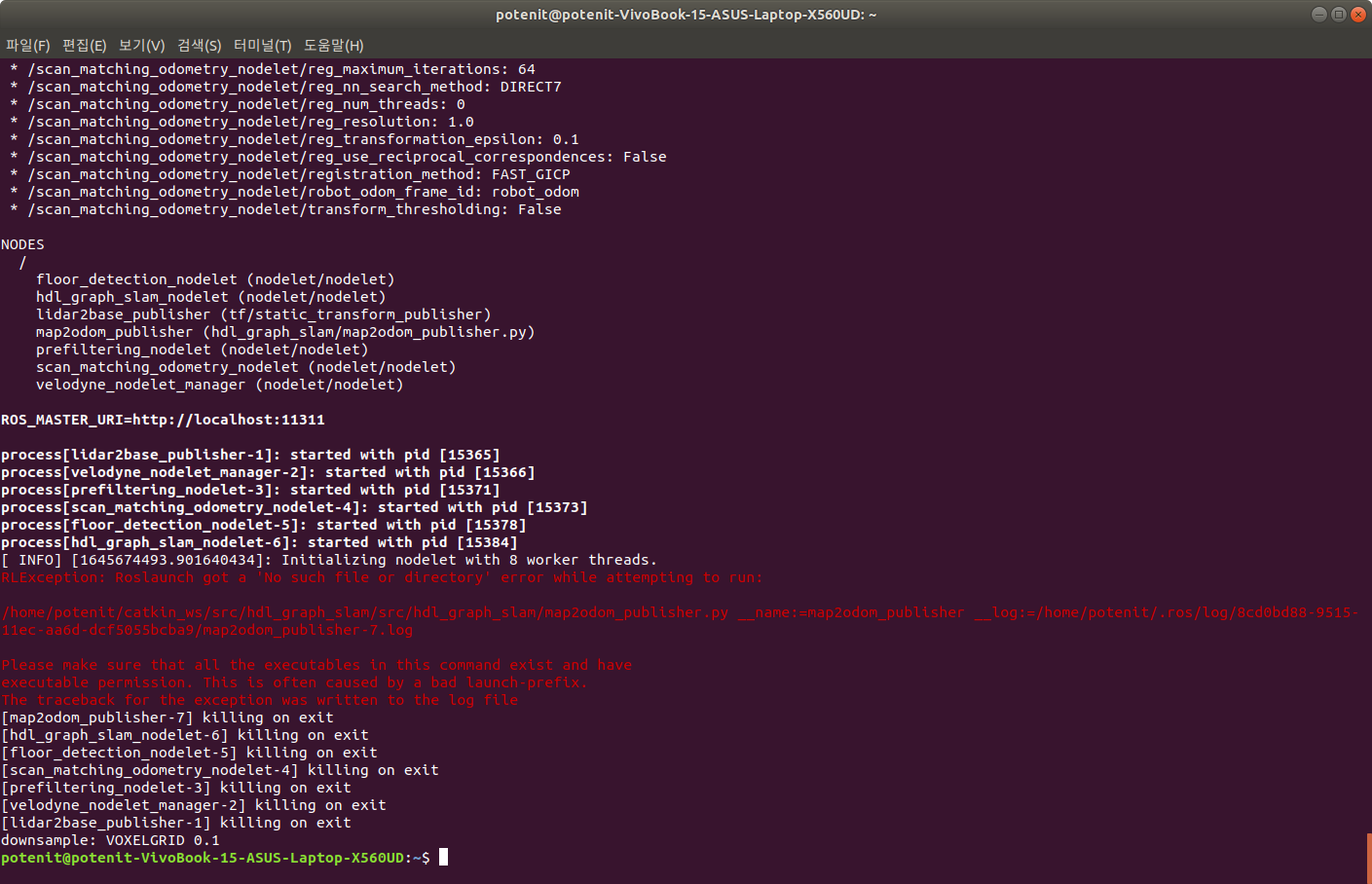Click the lidar2base_publisher (tf/static_transform_publisher) entry
Screen dimensions: 1372x884
pyautogui.click(x=264, y=314)
